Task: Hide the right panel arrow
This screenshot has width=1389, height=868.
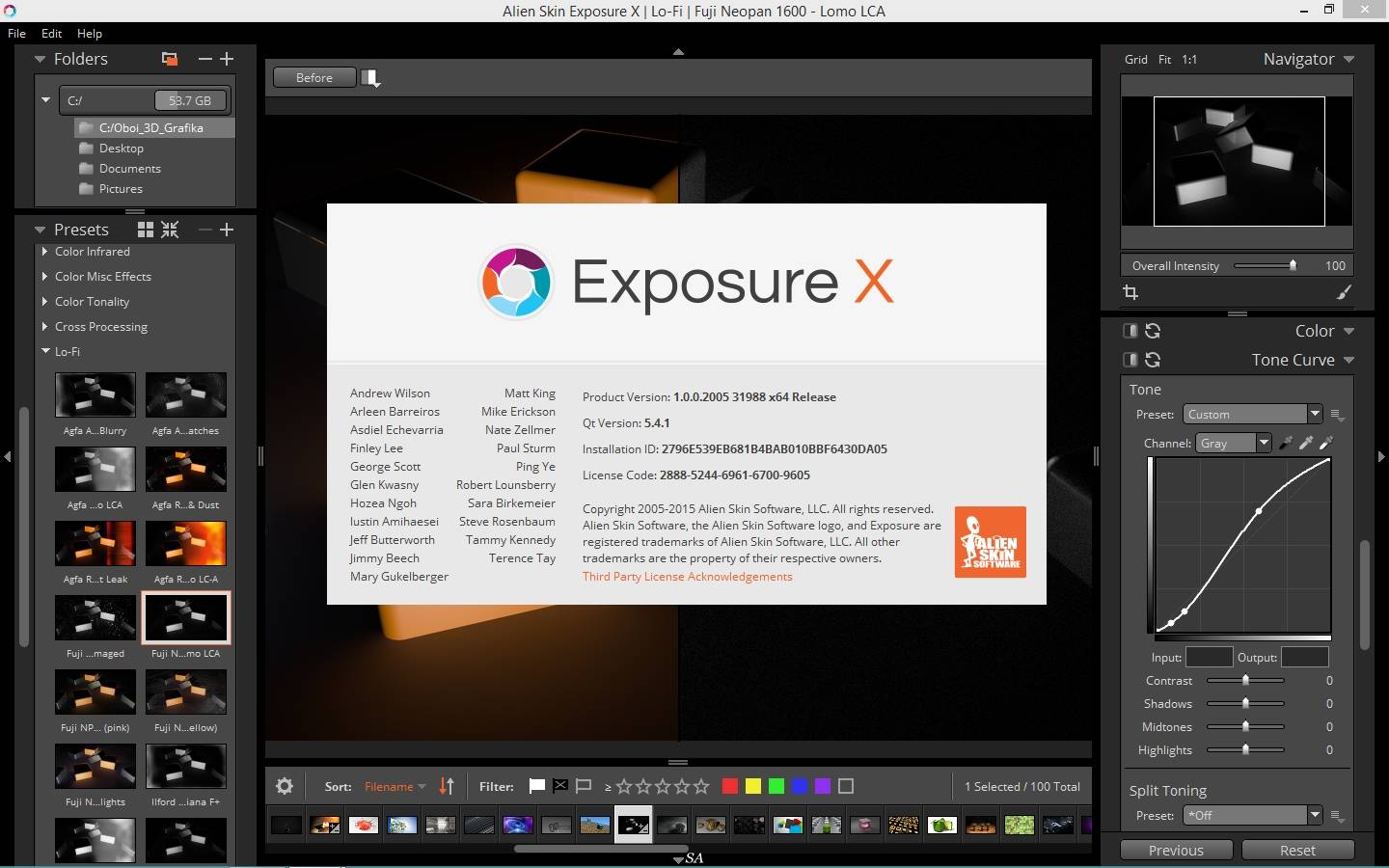Action: tap(1382, 456)
